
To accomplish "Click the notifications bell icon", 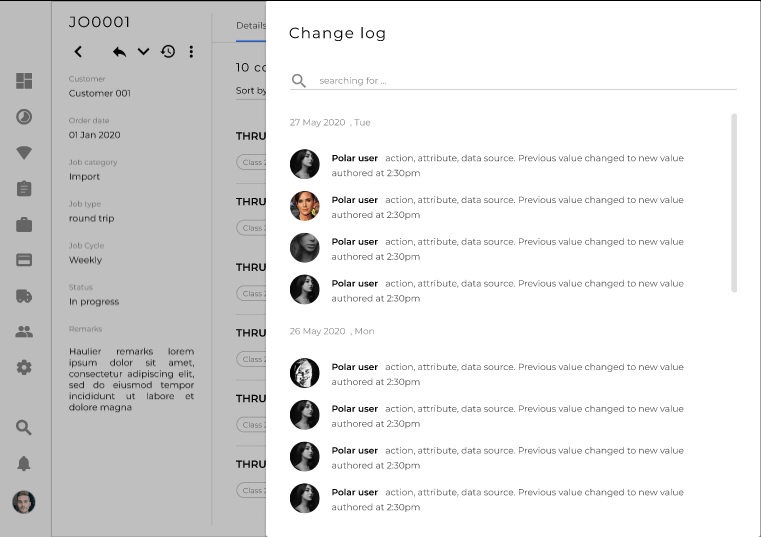I will (24, 463).
